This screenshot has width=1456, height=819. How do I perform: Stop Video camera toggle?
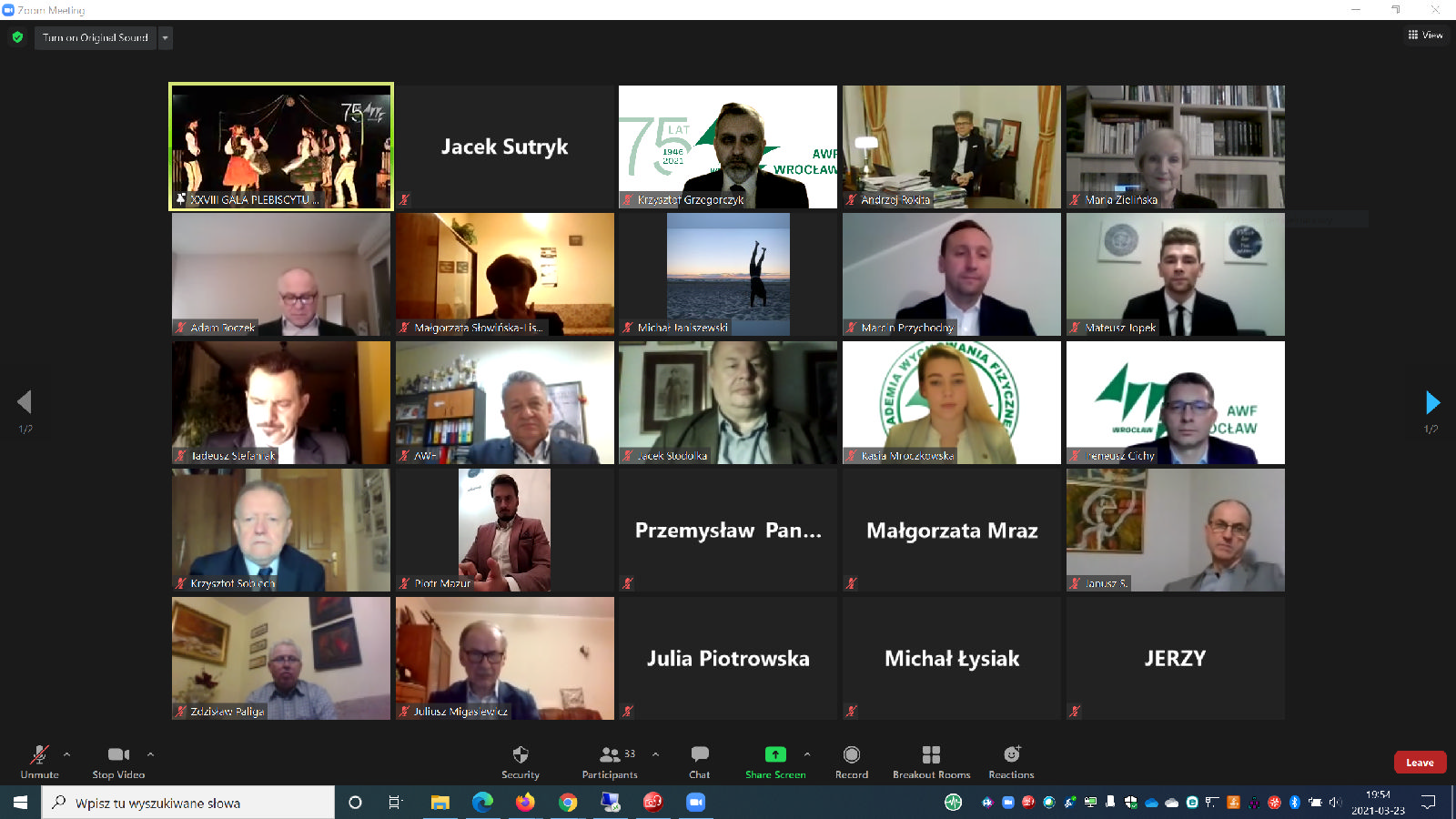click(x=118, y=755)
